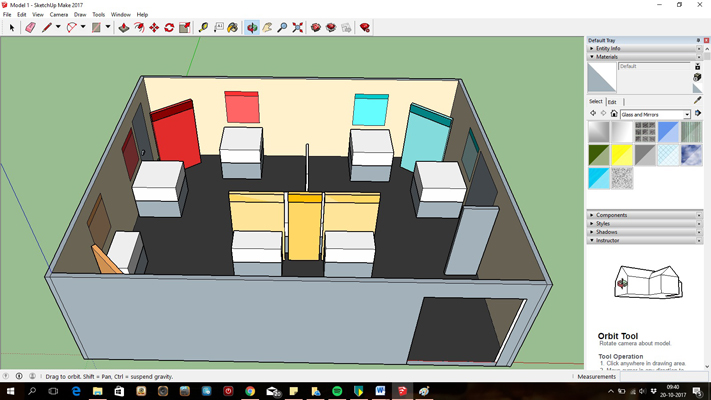Pick the Sample Paint eyedropper

click(697, 100)
